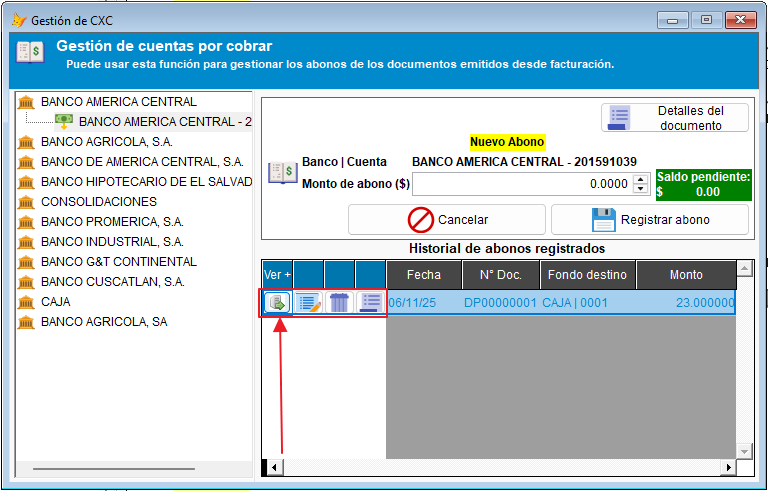The width and height of the screenshot is (768, 491).
Task: Select BANCO INDUSTRIAL, S.A. in tree
Action: (112, 242)
